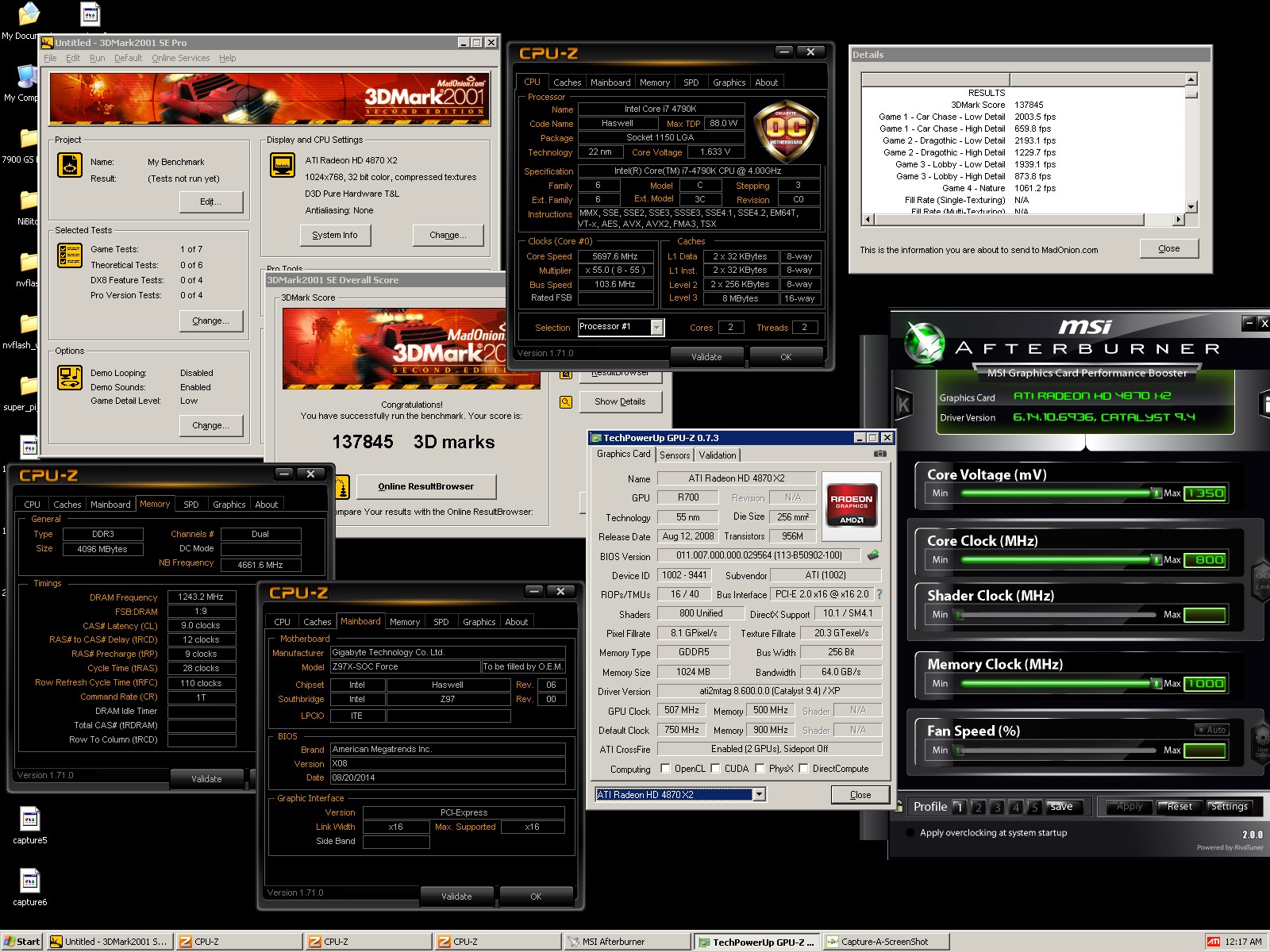The height and width of the screenshot is (952, 1270).
Task: Open the Processor #1 selection dropdown
Action: point(656,328)
